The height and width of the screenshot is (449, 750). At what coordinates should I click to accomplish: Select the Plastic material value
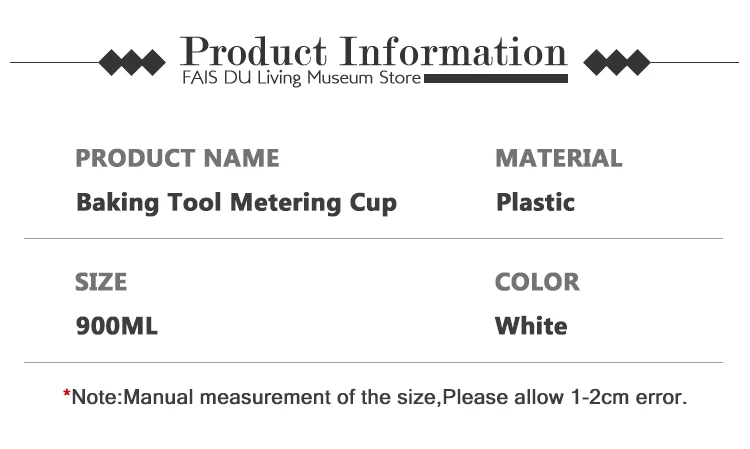(535, 202)
